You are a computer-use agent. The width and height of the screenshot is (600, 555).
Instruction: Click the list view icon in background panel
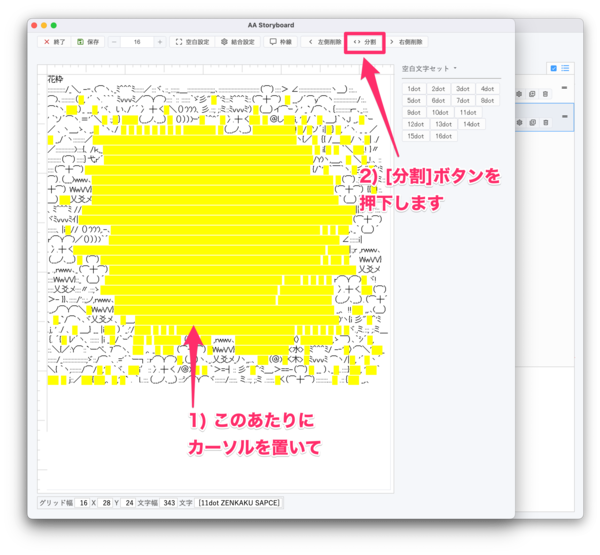tap(565, 68)
